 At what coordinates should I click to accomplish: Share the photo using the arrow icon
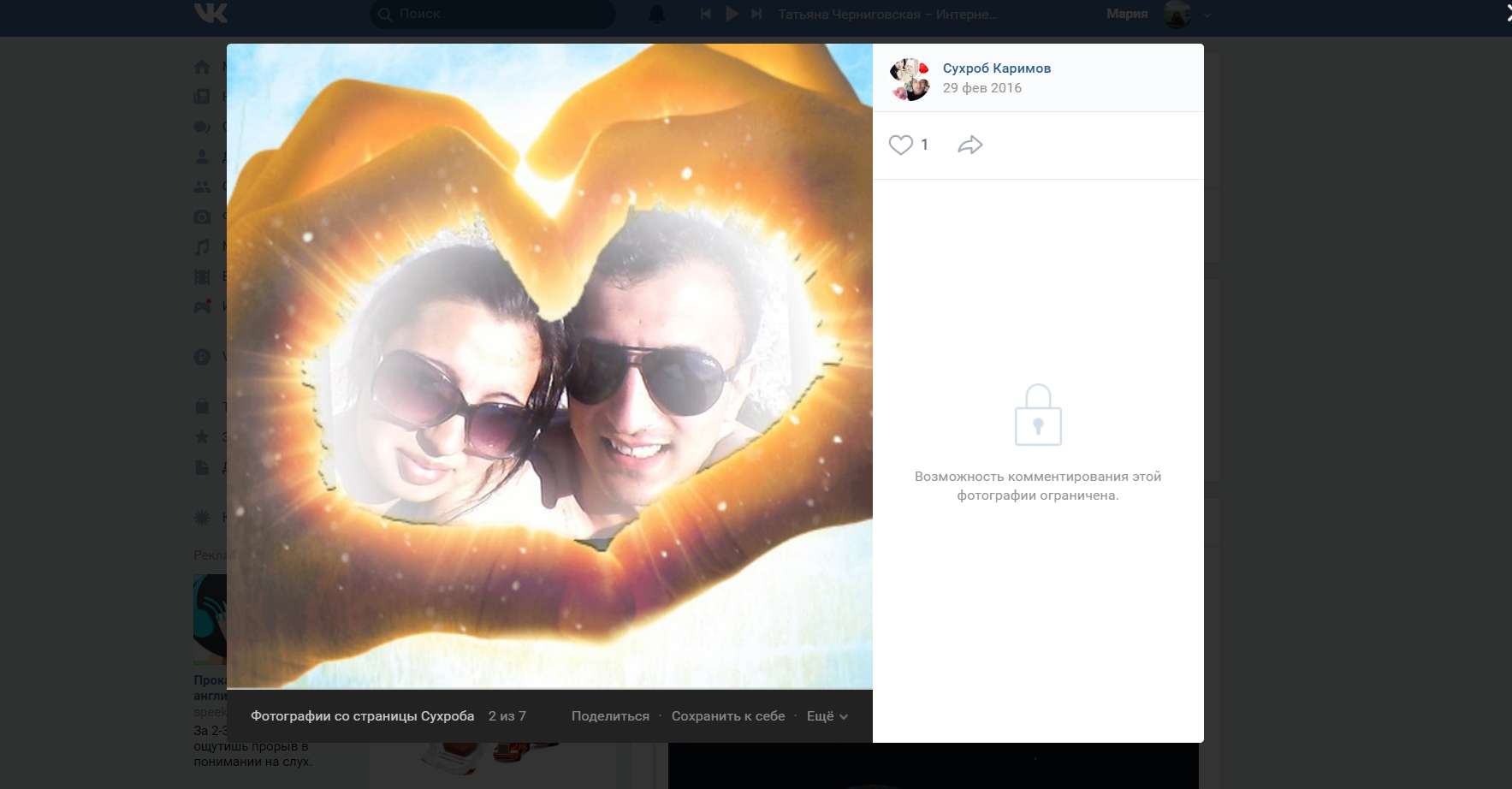tap(969, 145)
